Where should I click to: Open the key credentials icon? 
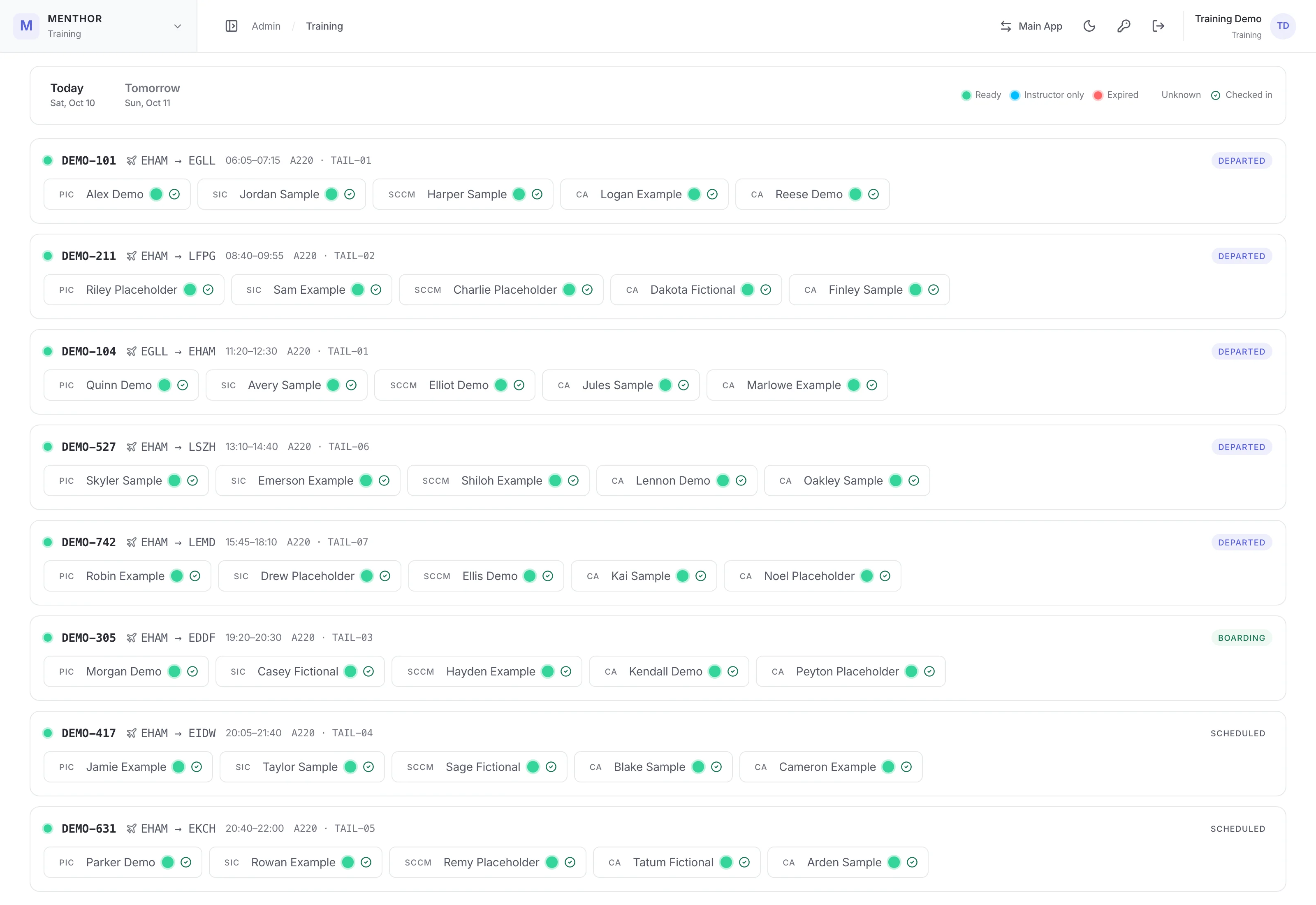1124,26
